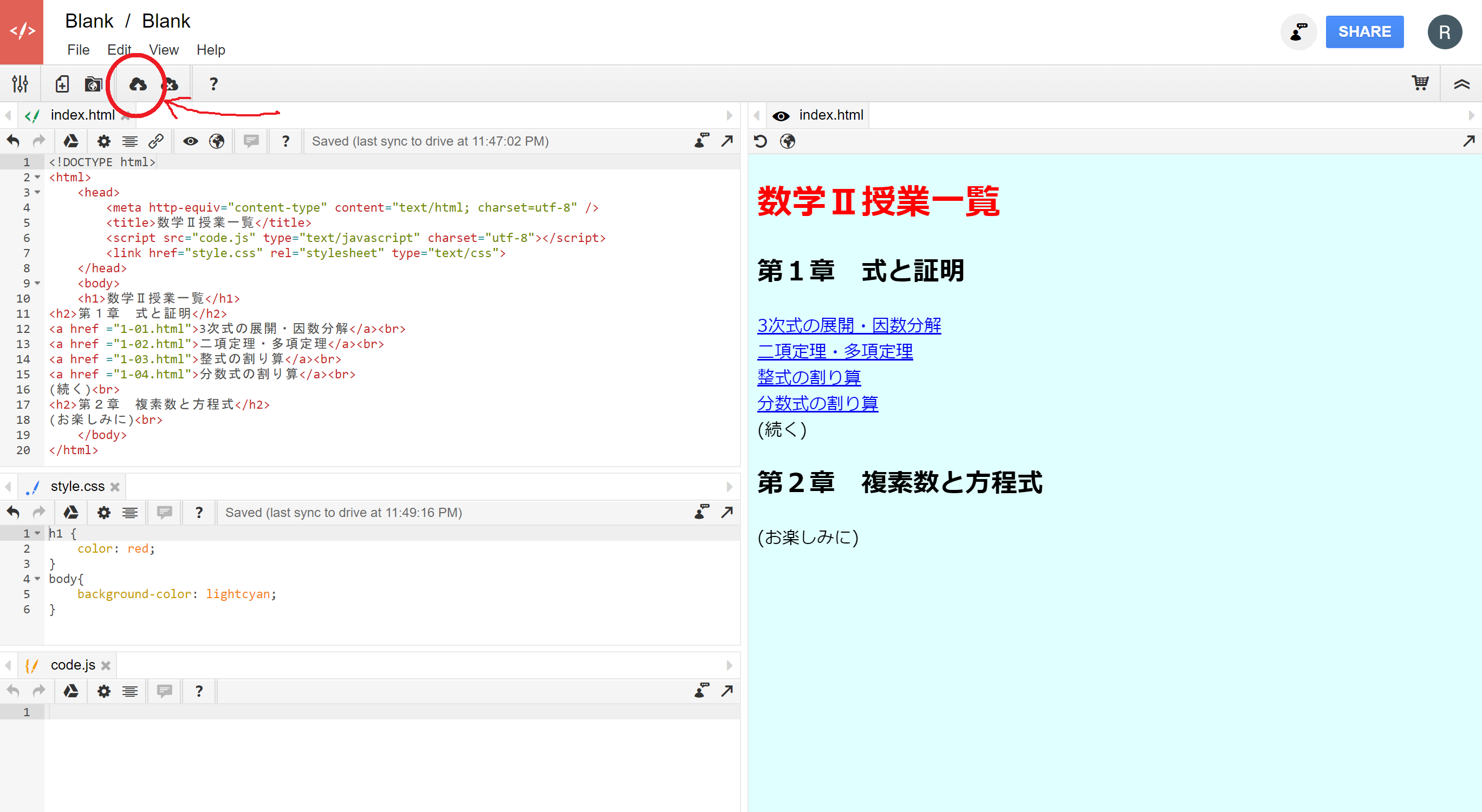This screenshot has width=1482, height=812.
Task: Click the question mark in style.css toolbar
Action: [x=199, y=513]
